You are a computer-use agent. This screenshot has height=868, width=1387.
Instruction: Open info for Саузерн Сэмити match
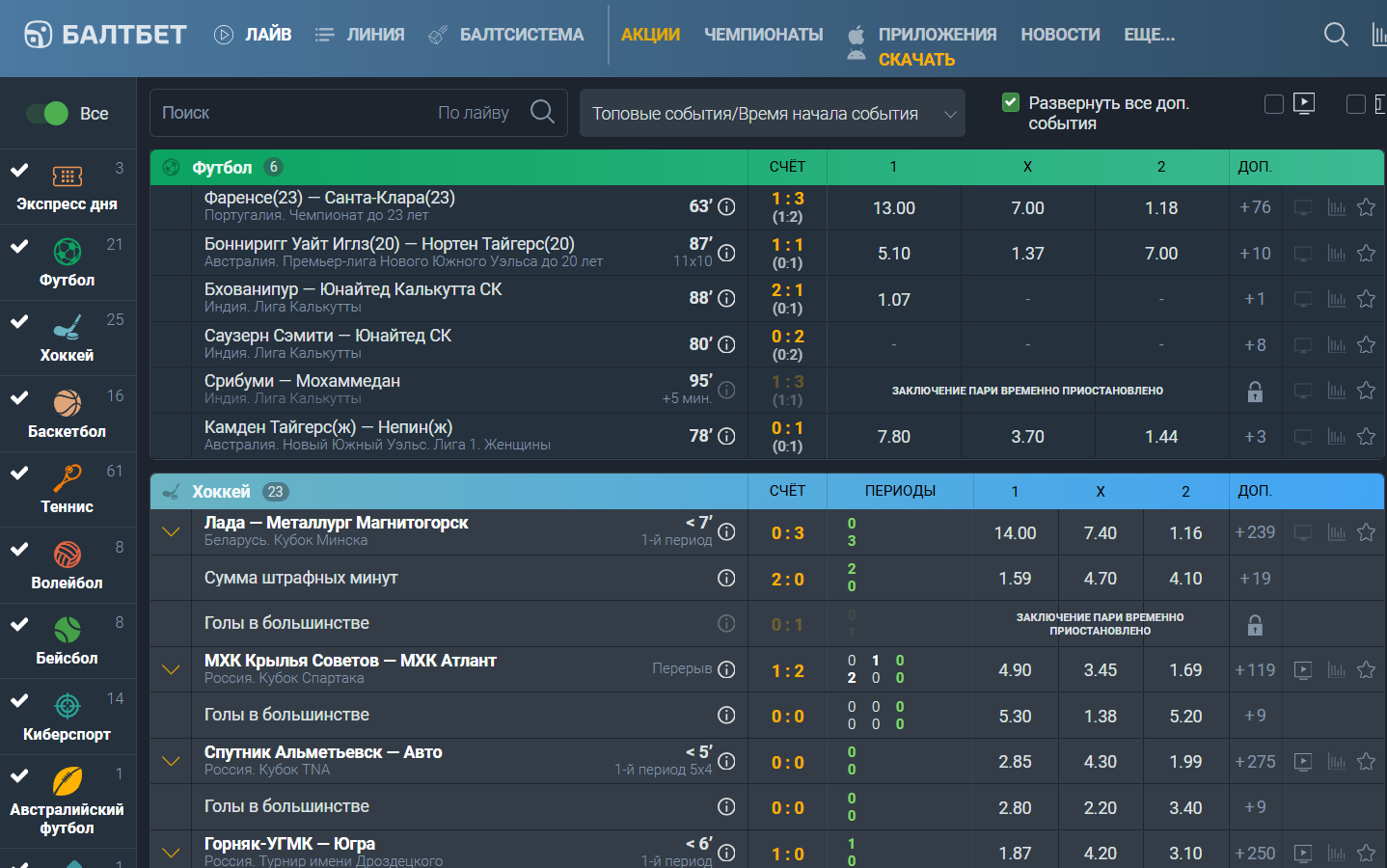coord(726,344)
